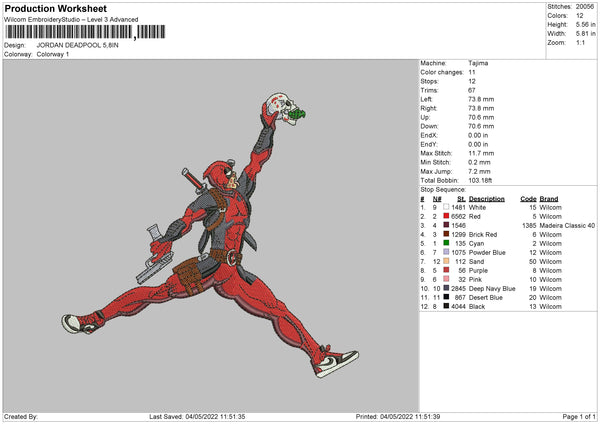Click the Colors count value 12

[x=580, y=16]
